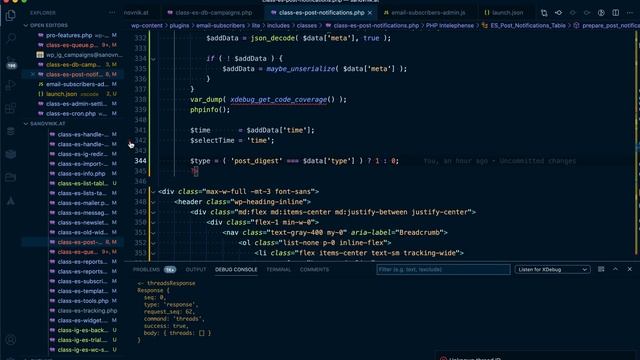The width and height of the screenshot is (640, 360).
Task: Click the error icon in Unknown thread notification
Action: (443, 358)
